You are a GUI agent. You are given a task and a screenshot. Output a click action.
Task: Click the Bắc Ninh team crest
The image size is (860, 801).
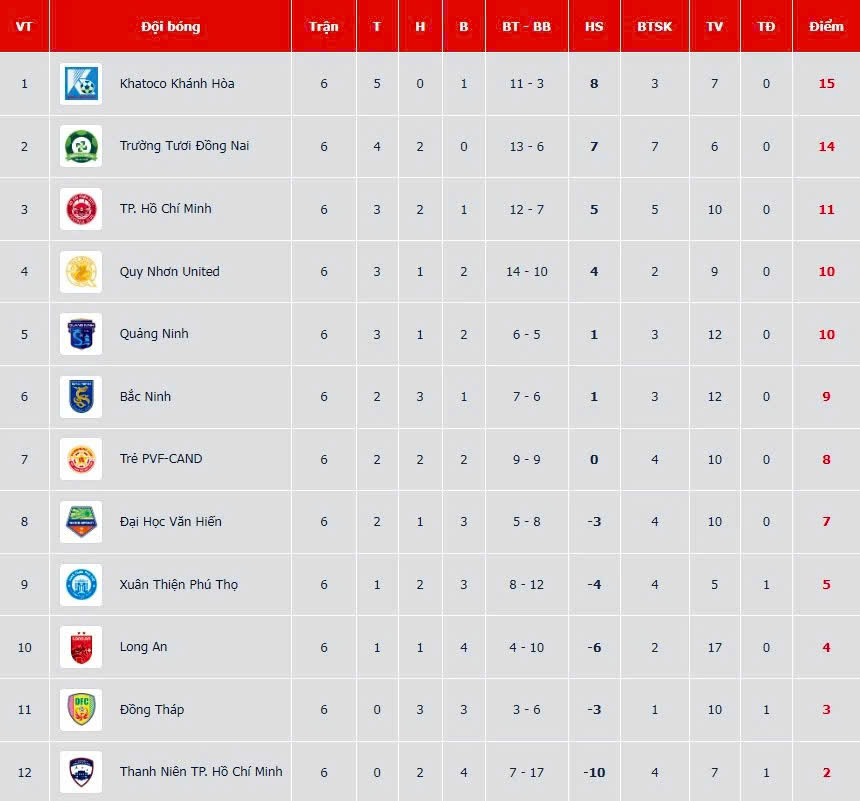pos(80,397)
